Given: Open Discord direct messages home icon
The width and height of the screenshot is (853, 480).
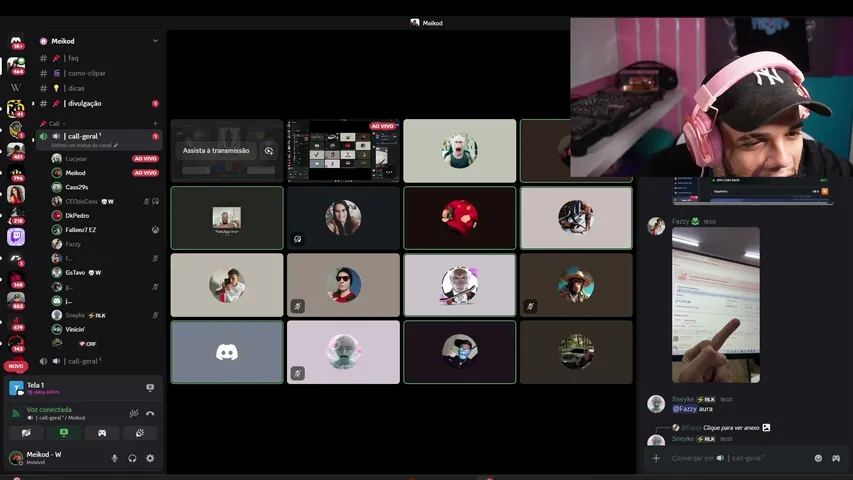Looking at the screenshot, I should click(x=16, y=42).
